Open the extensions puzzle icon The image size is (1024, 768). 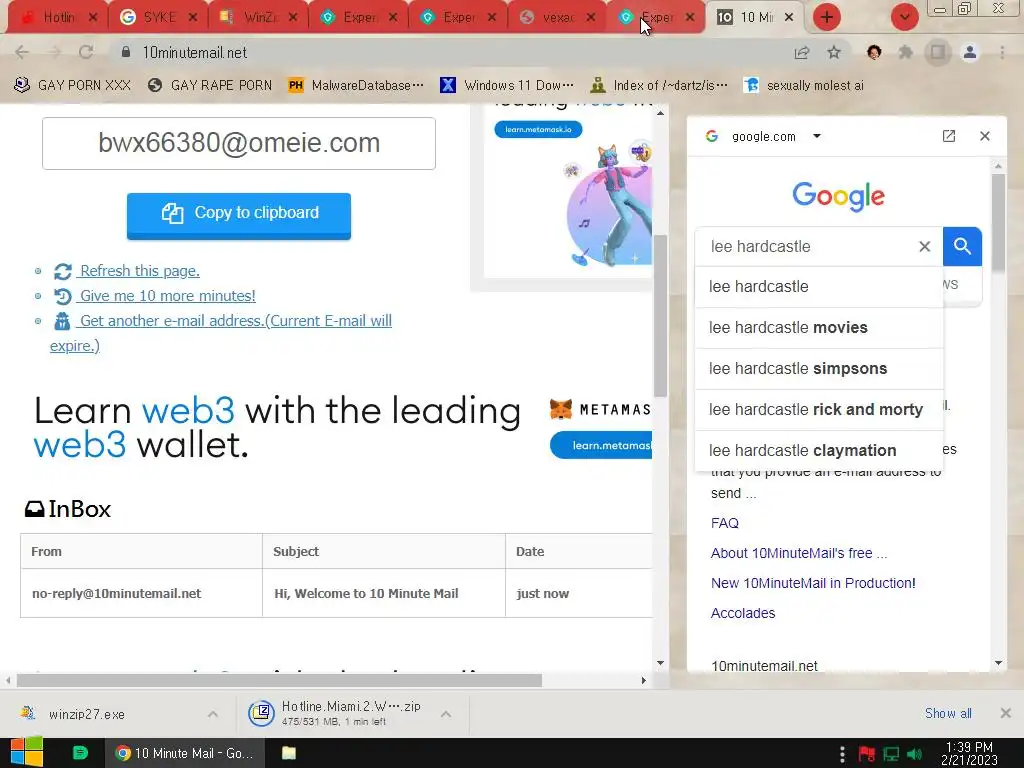pos(906,52)
